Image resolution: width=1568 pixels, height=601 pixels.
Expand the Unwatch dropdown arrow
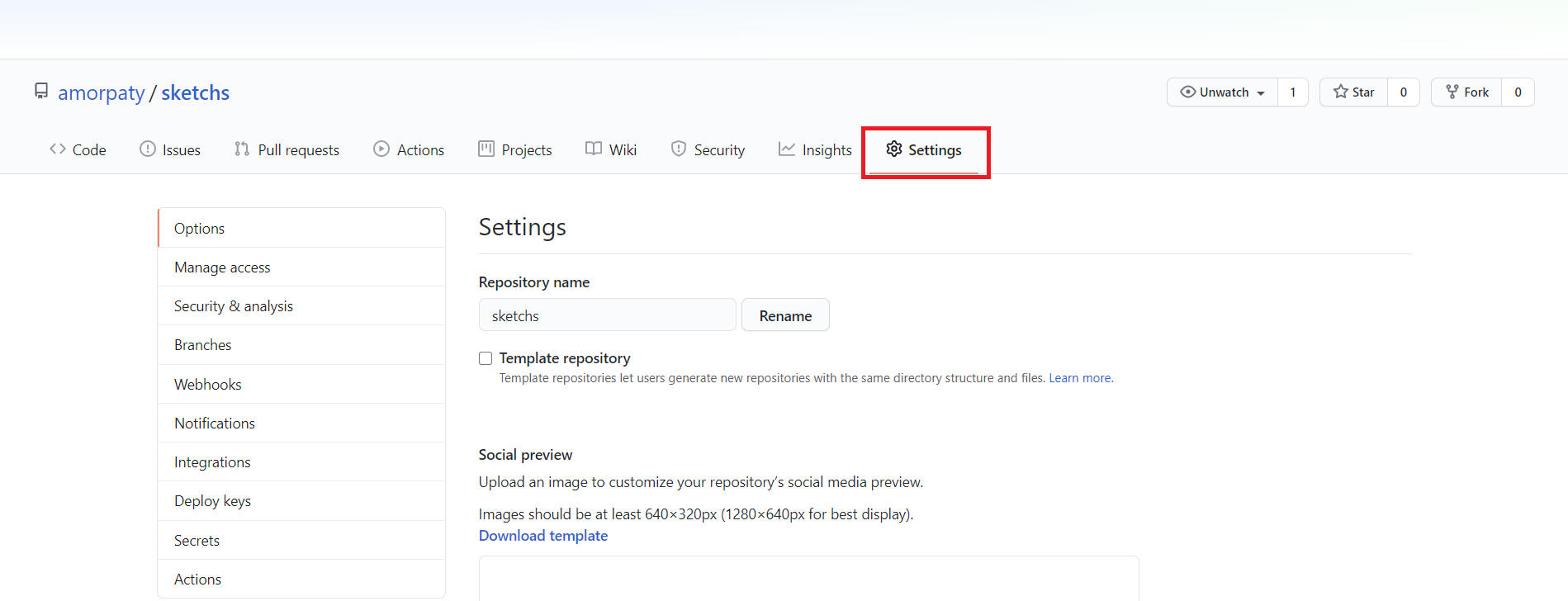click(1261, 93)
